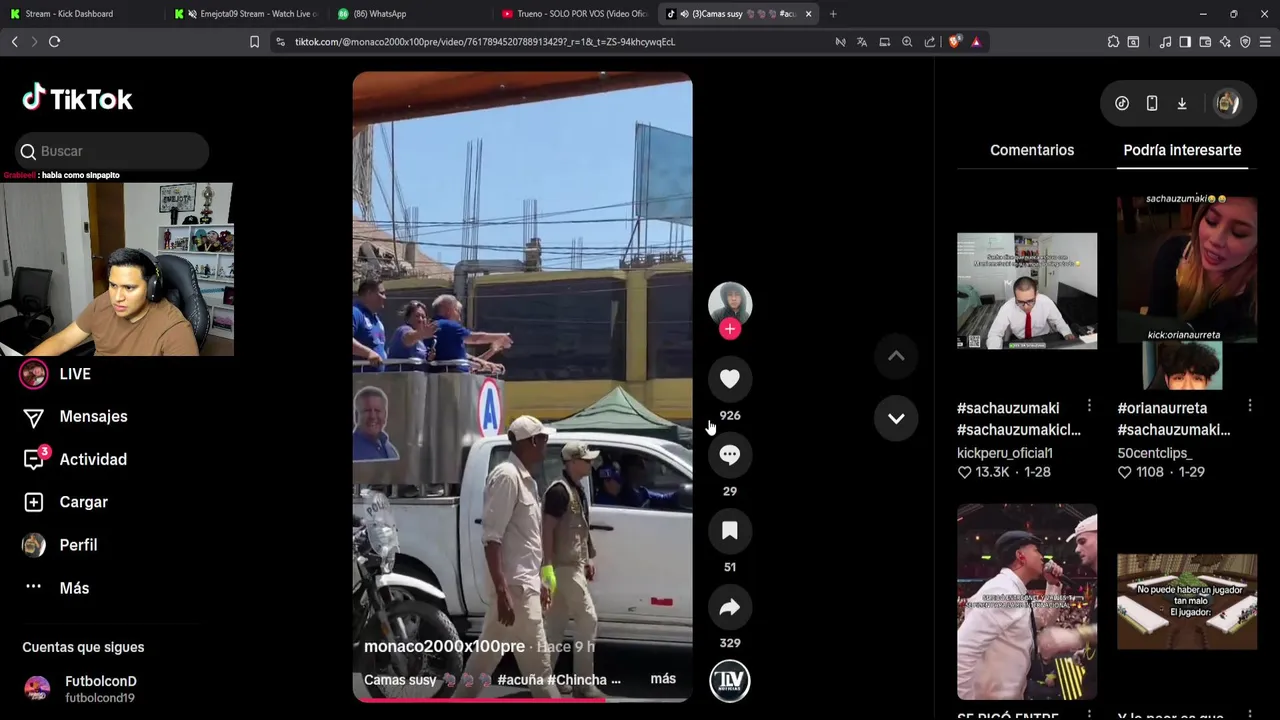
Task: Close the Camas susy TikTok tab
Action: 808,14
